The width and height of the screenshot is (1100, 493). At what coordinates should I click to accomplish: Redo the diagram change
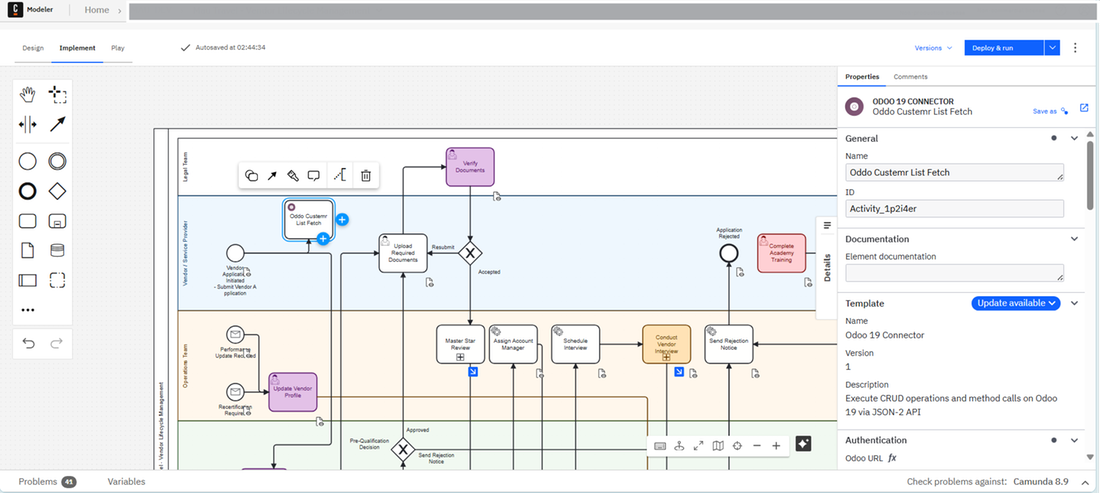tap(58, 343)
